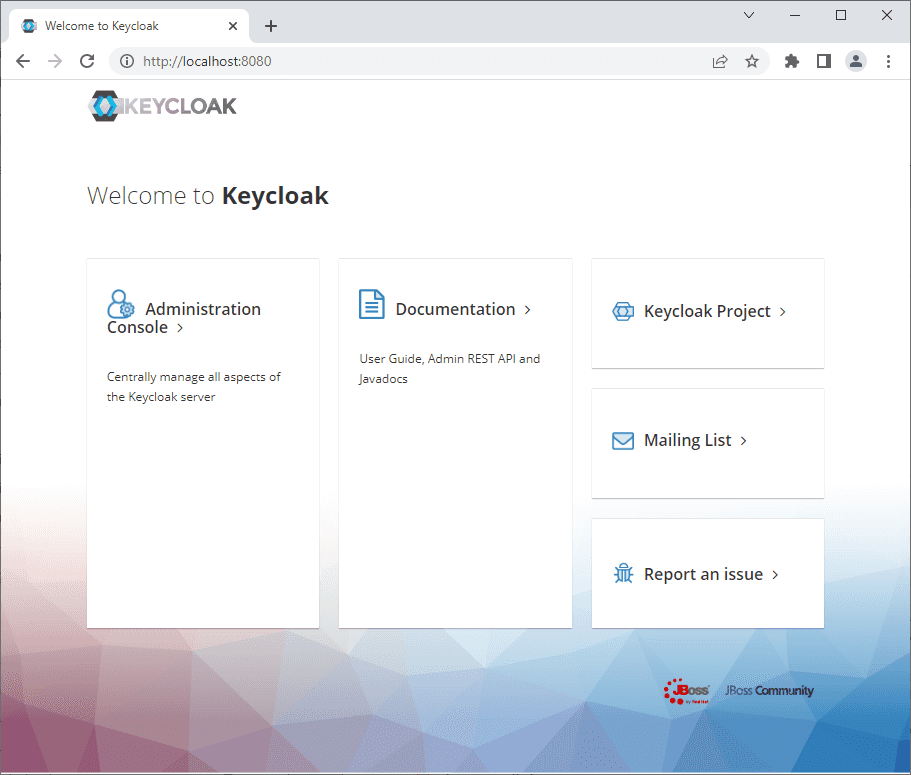This screenshot has width=911, height=775.
Task: Visit the JBoss Community link
Action: tap(769, 691)
